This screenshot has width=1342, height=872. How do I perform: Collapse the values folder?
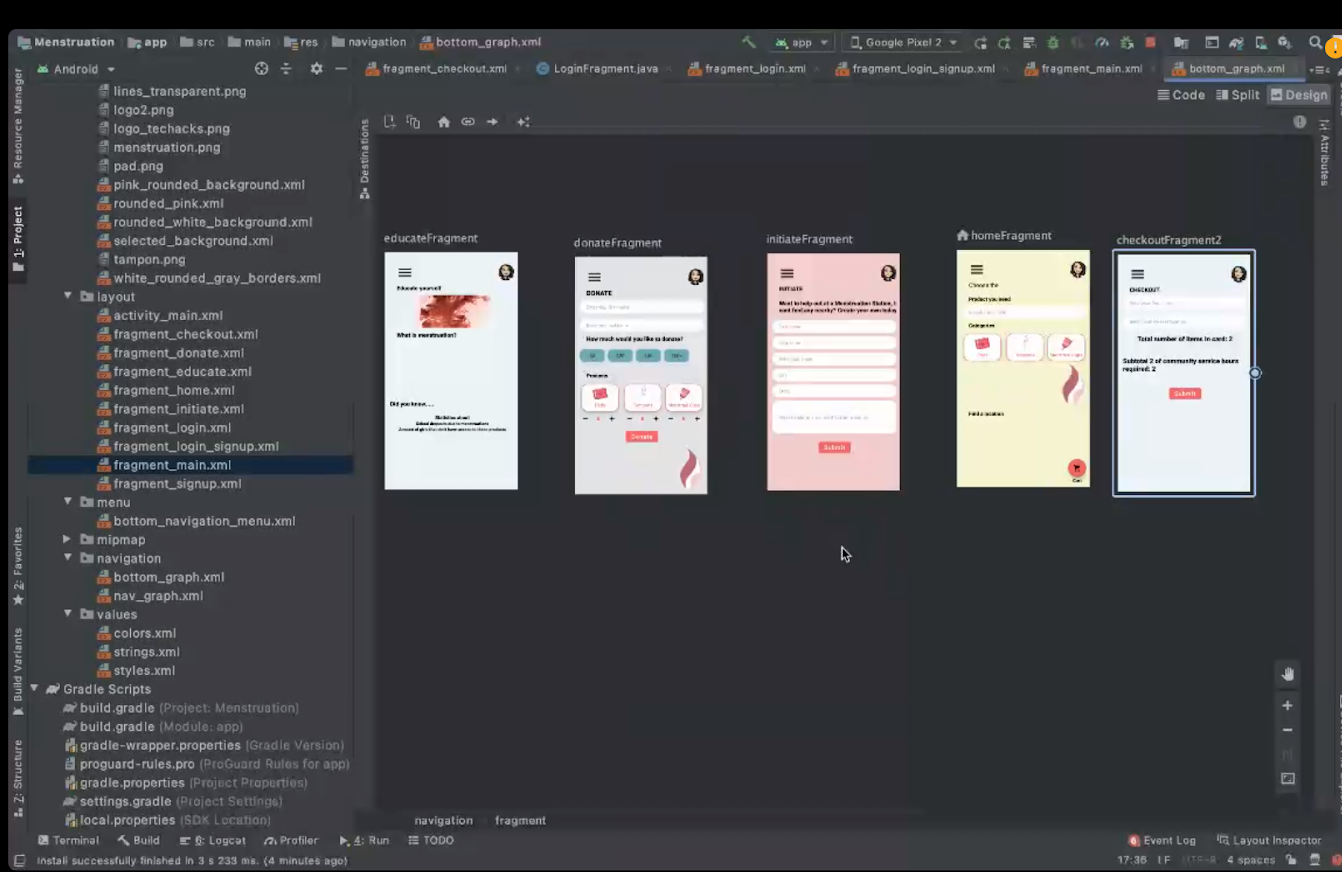click(x=68, y=614)
